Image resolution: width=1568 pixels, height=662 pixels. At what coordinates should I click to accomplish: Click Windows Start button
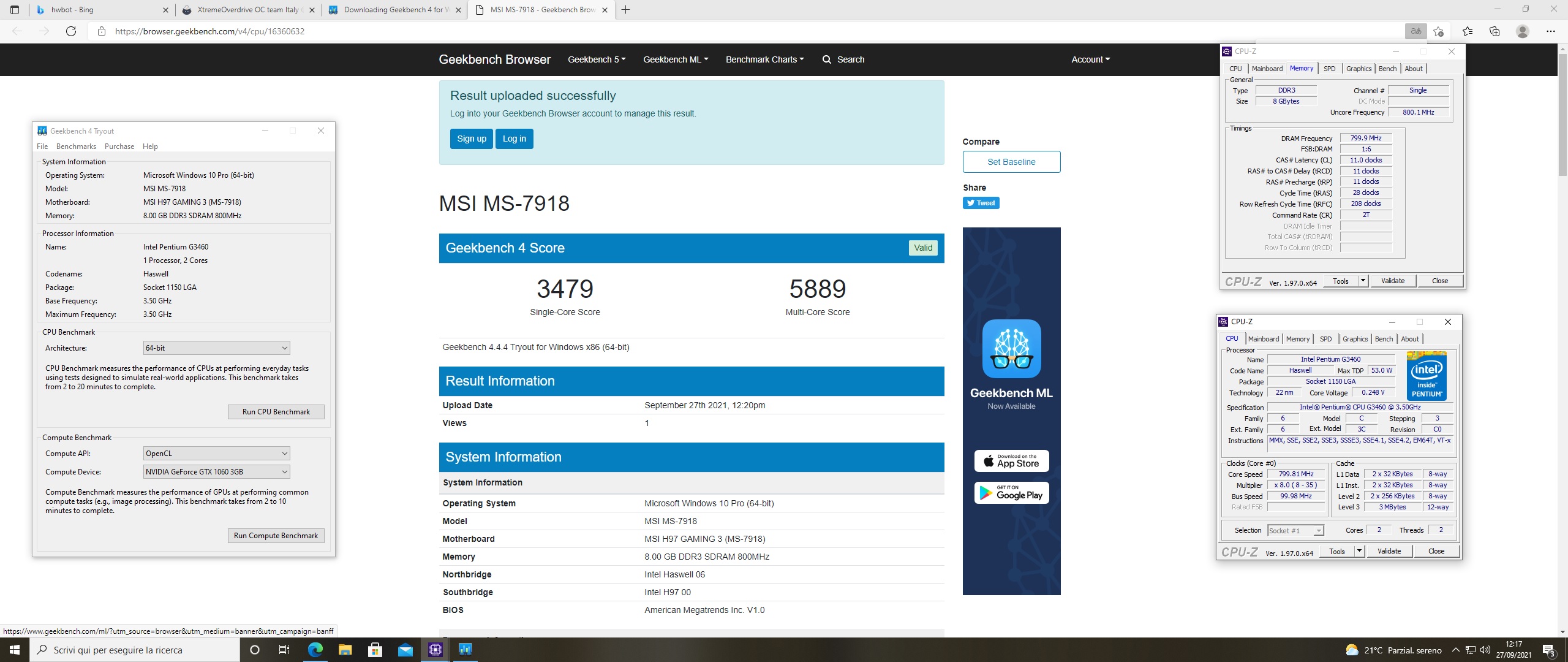coord(15,650)
